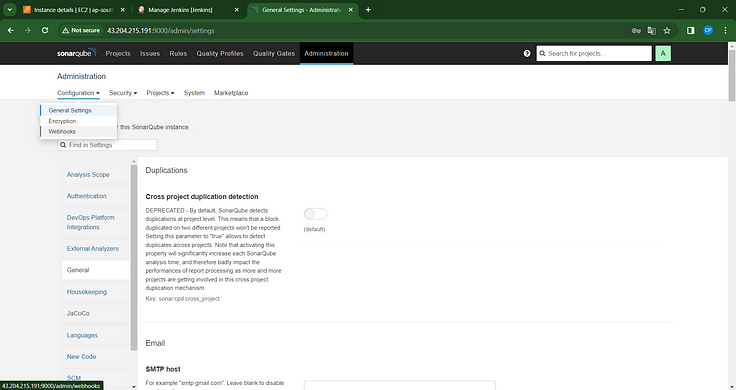Screen dimensions: 736x390
Task: Open the Quality Gates page
Action: (274, 54)
